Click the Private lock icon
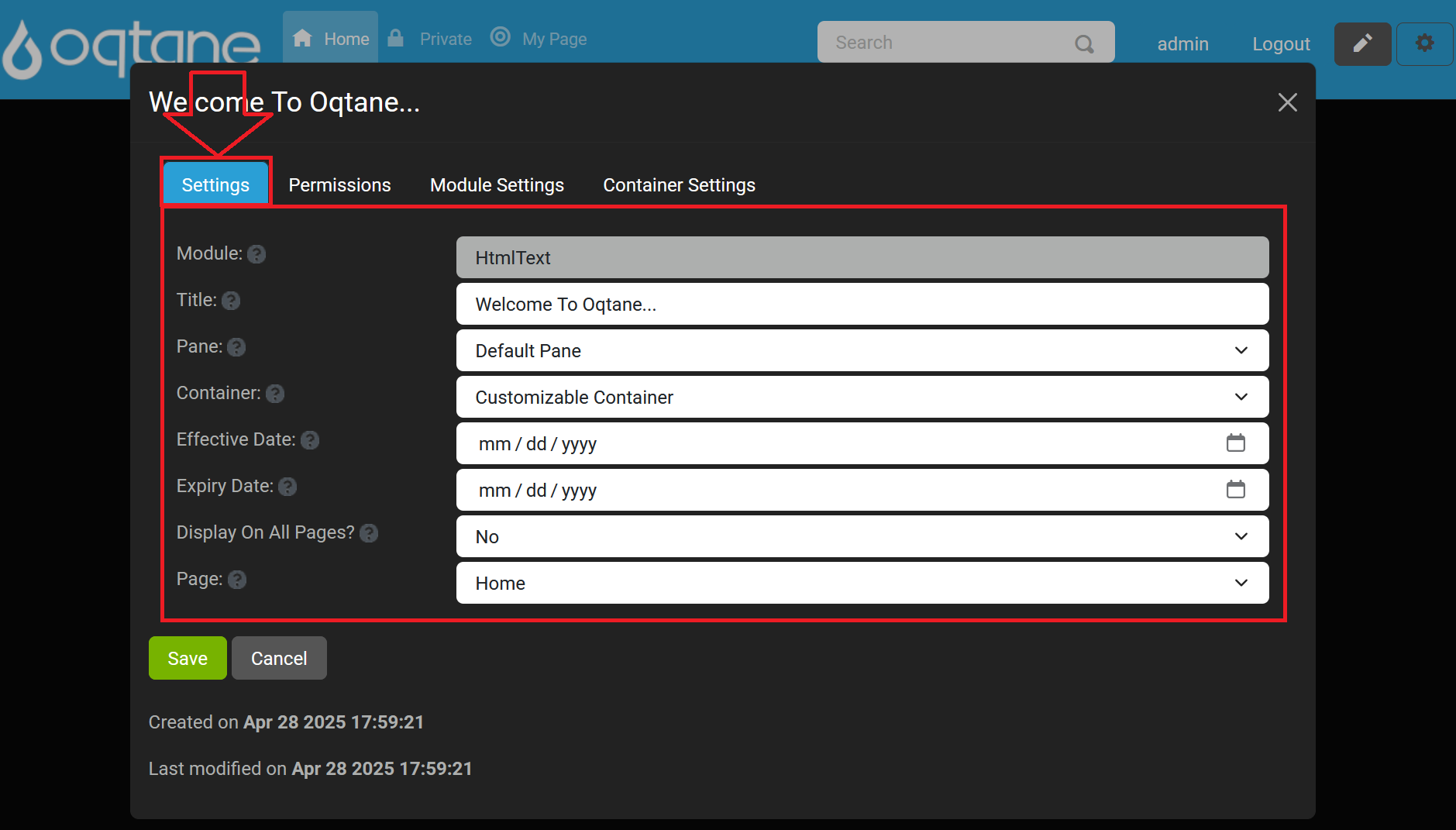Screen dimensions: 1456x830 coord(396,37)
